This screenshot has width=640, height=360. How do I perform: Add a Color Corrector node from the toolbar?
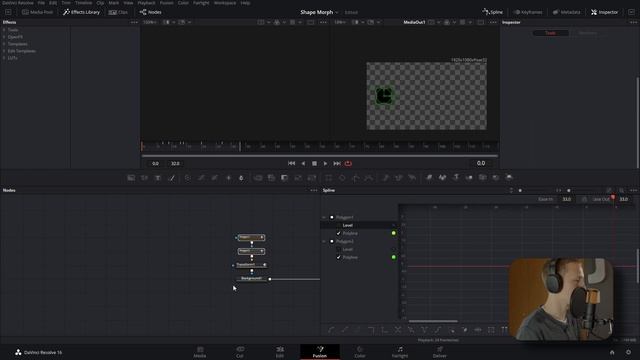(188, 178)
